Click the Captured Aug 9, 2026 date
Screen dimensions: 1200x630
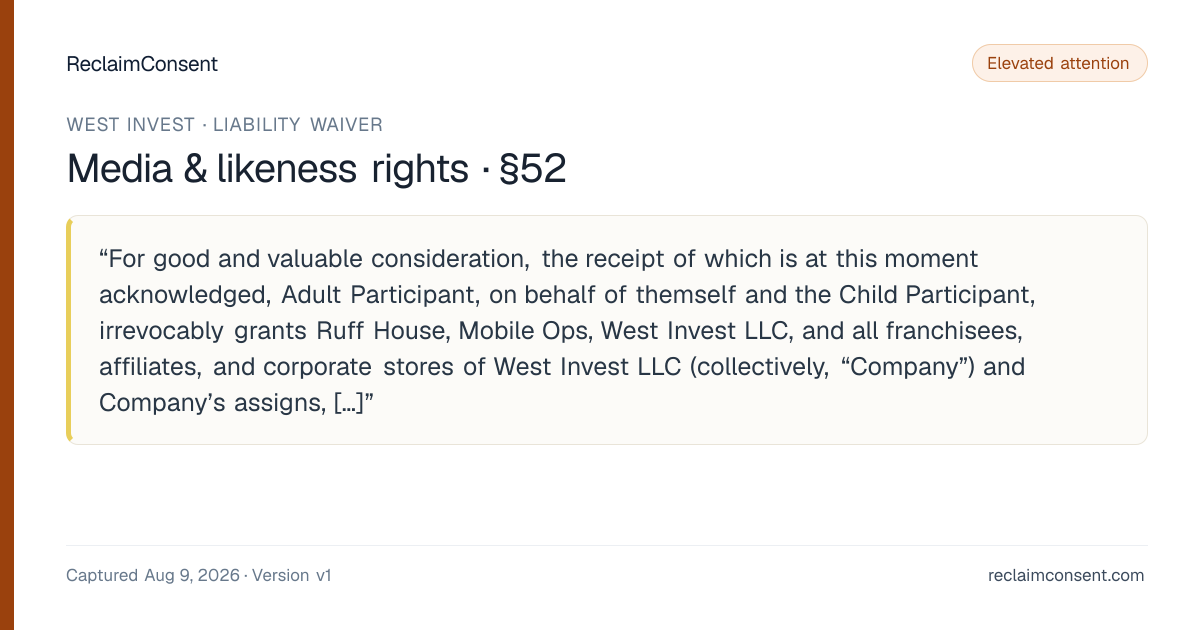pyautogui.click(x=153, y=575)
